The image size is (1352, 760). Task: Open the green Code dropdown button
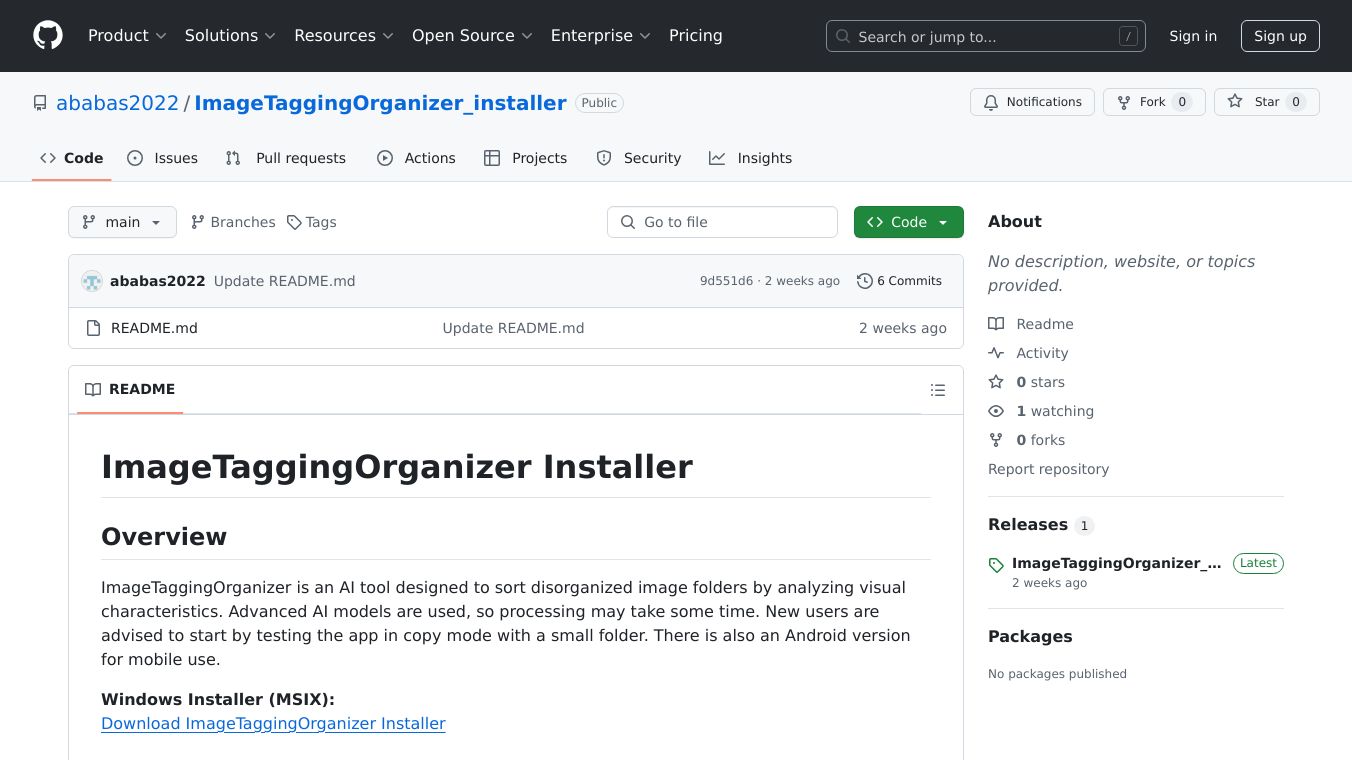[x=909, y=222]
